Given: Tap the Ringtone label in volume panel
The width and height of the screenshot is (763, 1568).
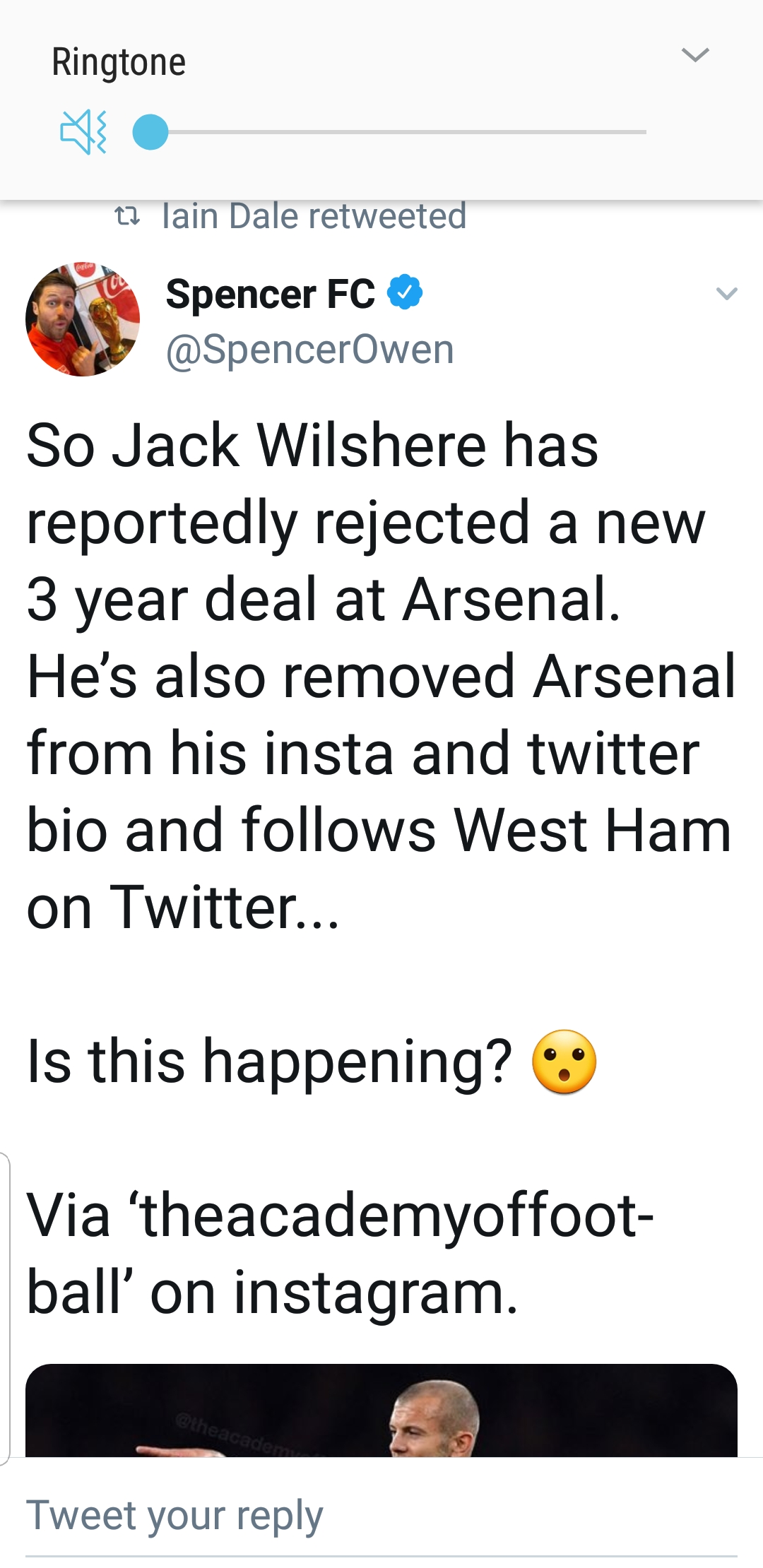Looking at the screenshot, I should tap(119, 62).
